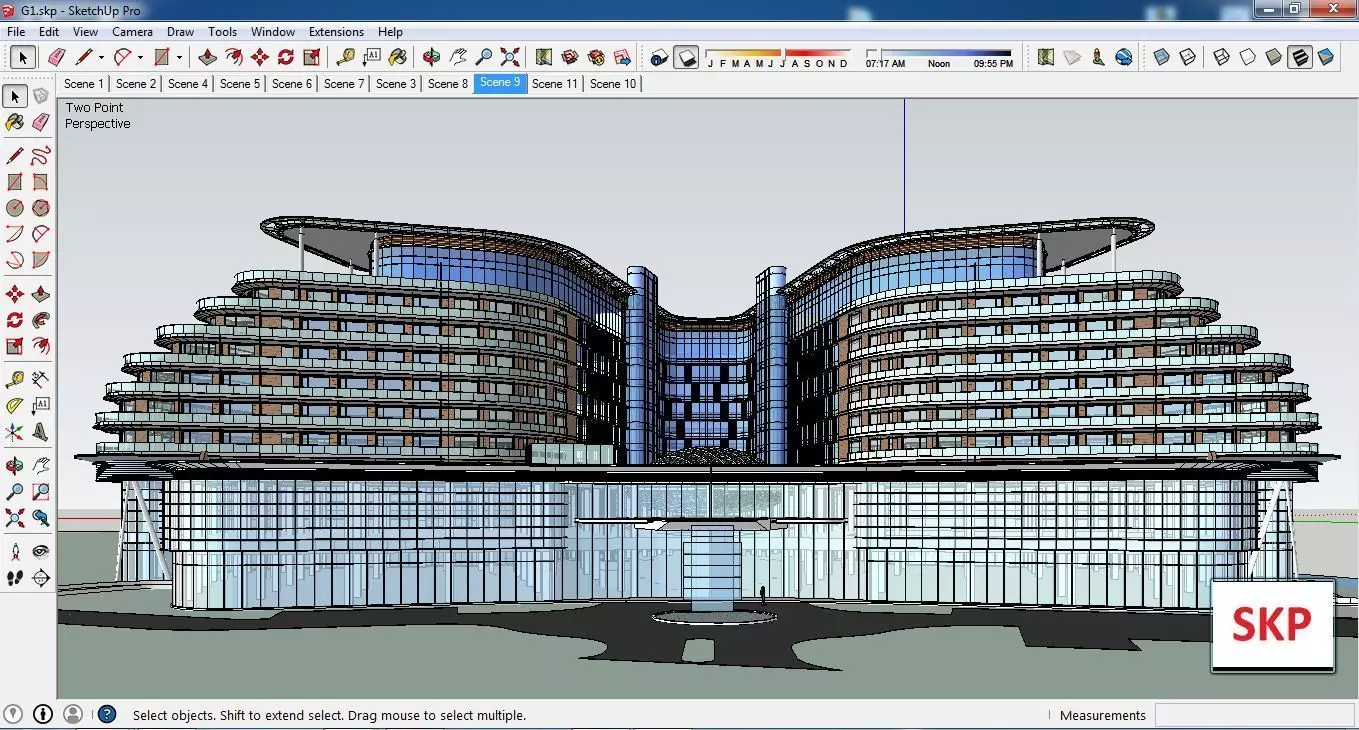
Task: Enable Shaded With Textures style
Action: [x=1299, y=57]
